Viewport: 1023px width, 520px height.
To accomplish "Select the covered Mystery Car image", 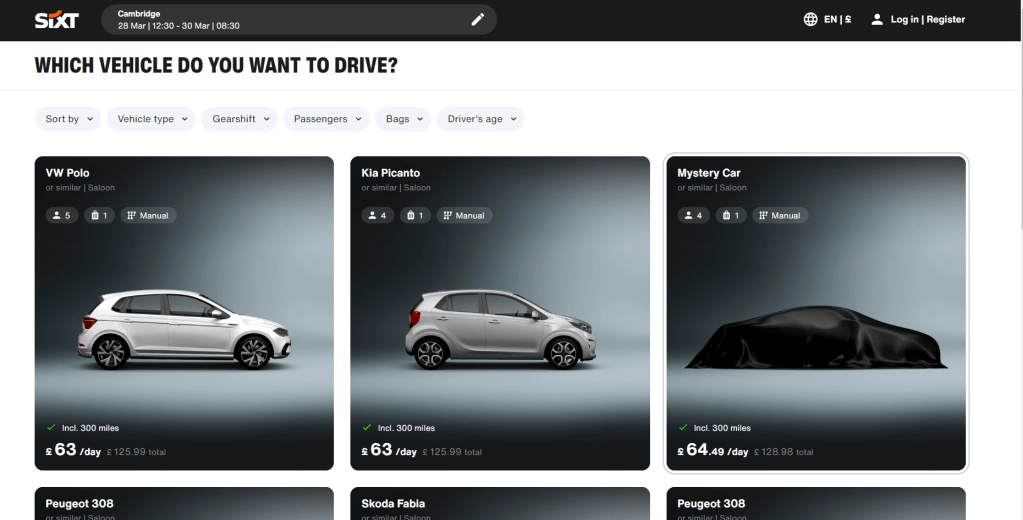I will point(816,337).
